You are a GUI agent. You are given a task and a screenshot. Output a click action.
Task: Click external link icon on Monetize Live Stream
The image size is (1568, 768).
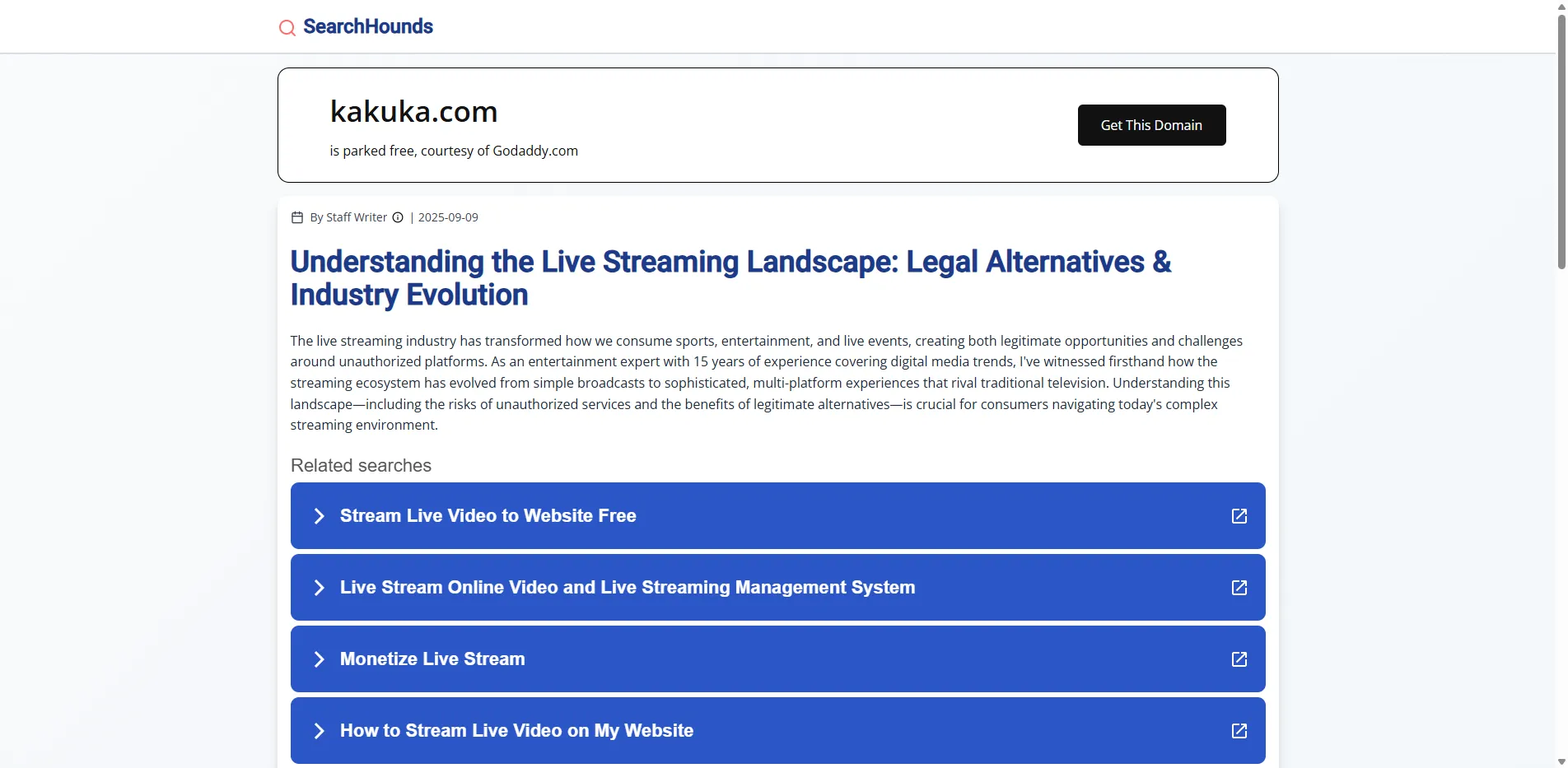[1239, 659]
